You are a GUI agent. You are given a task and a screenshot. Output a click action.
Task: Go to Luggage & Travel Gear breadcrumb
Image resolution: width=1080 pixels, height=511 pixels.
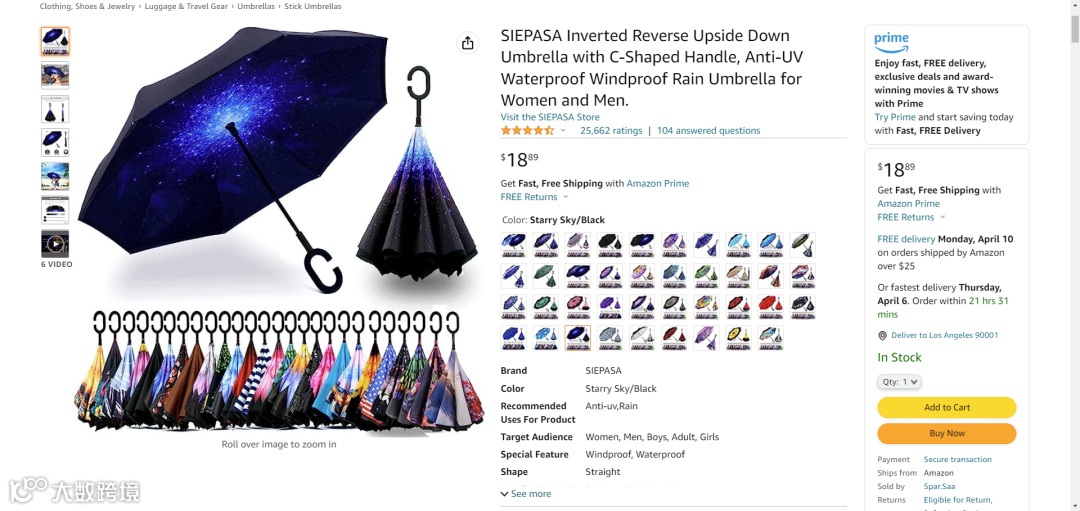click(187, 6)
